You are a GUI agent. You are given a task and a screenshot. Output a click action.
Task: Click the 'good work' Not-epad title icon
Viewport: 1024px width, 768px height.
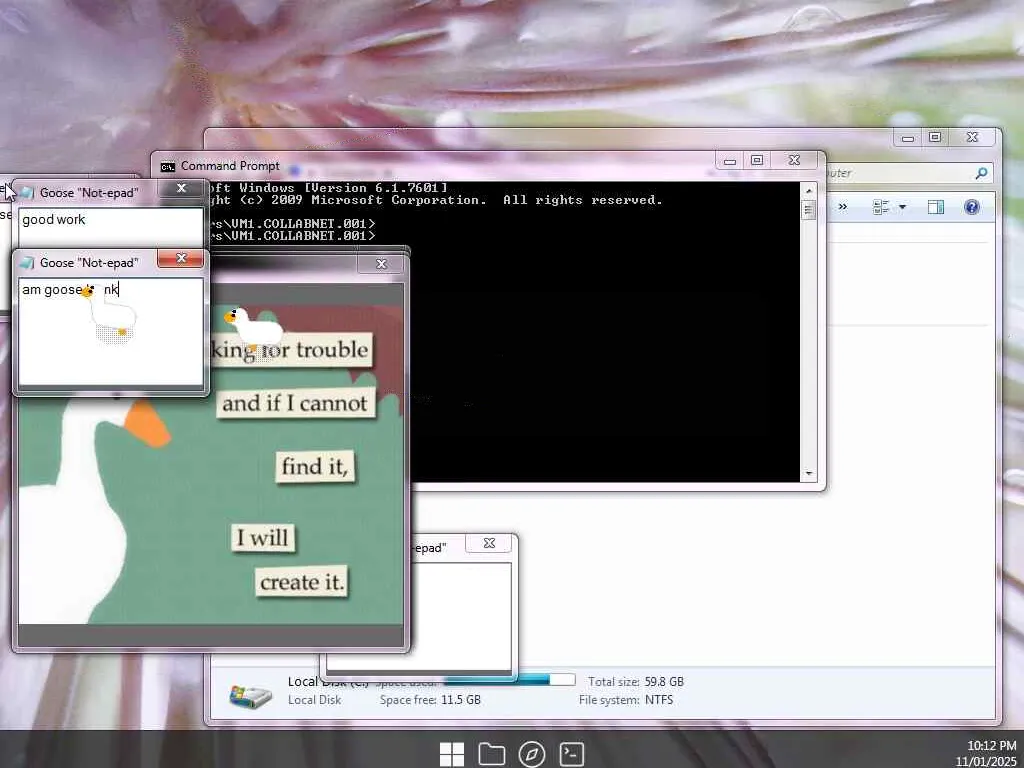tap(27, 193)
